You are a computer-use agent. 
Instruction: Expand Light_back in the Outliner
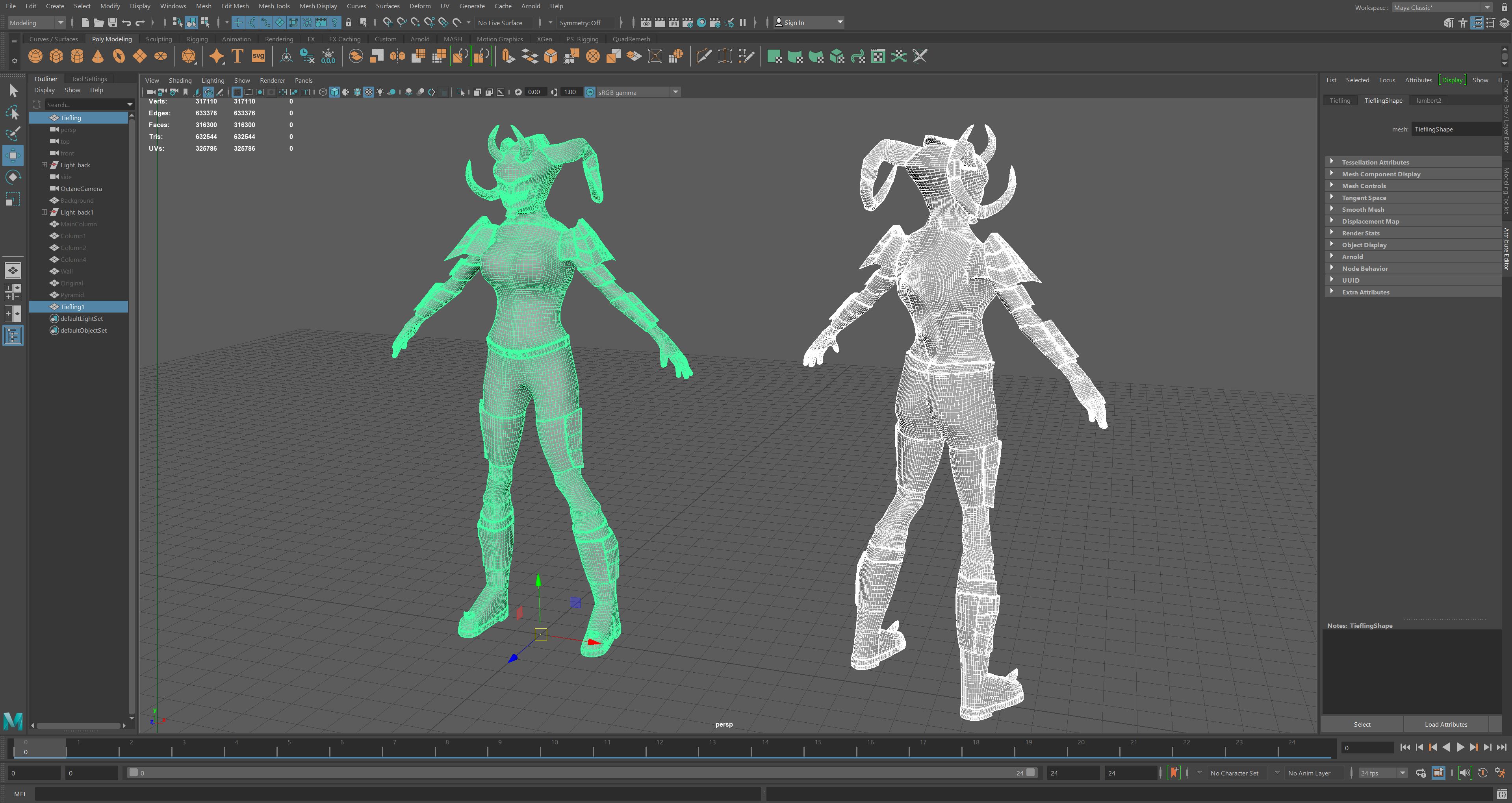(x=45, y=165)
